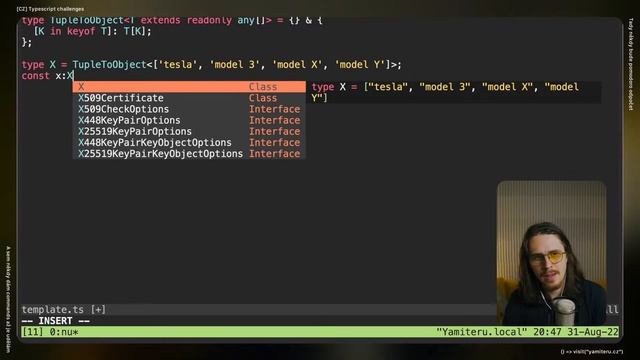Click the TupleToObject call in type X line
Screen dimensions: 640x360
tap(109, 64)
